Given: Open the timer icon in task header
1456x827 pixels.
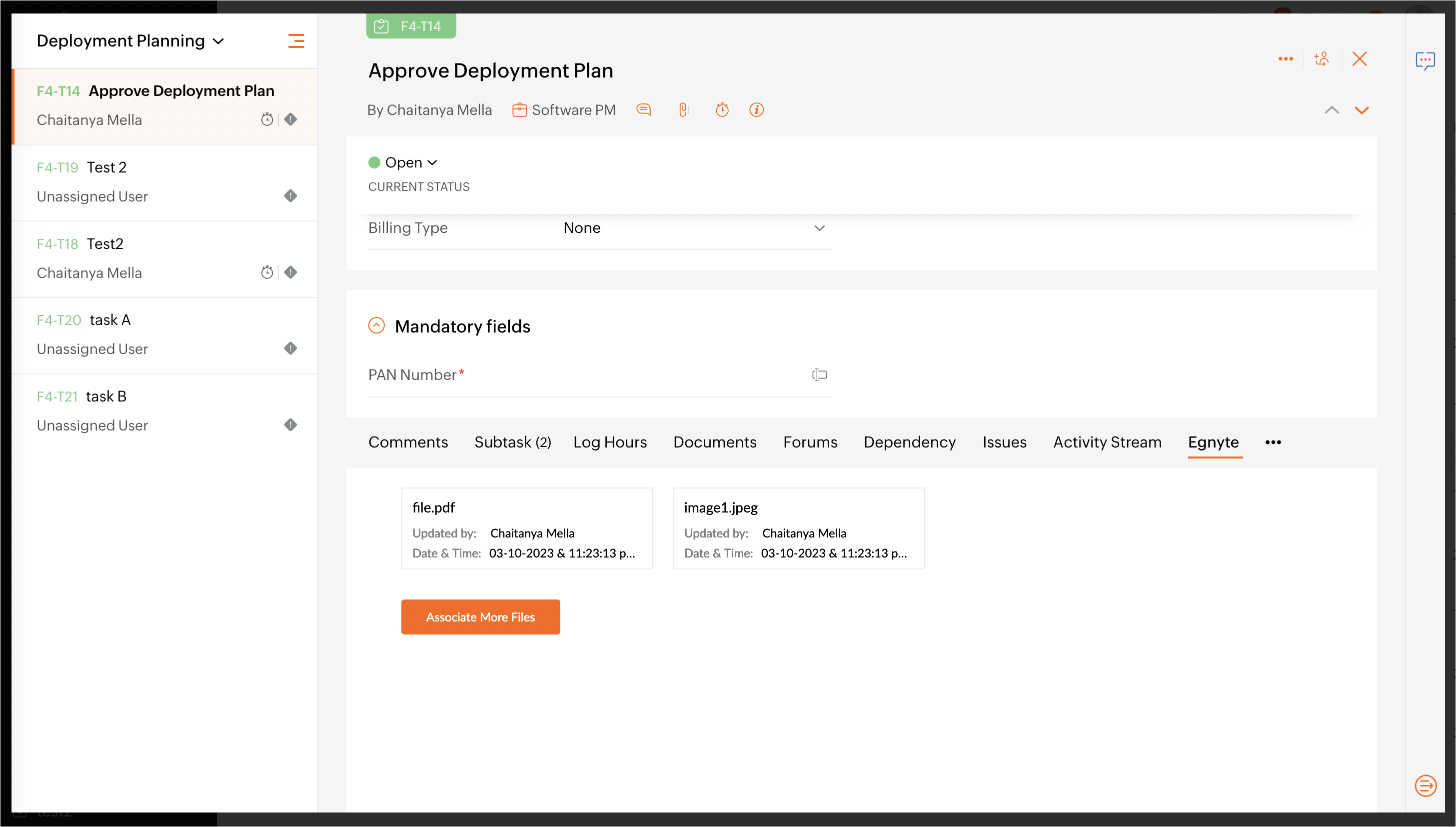Looking at the screenshot, I should 721,109.
